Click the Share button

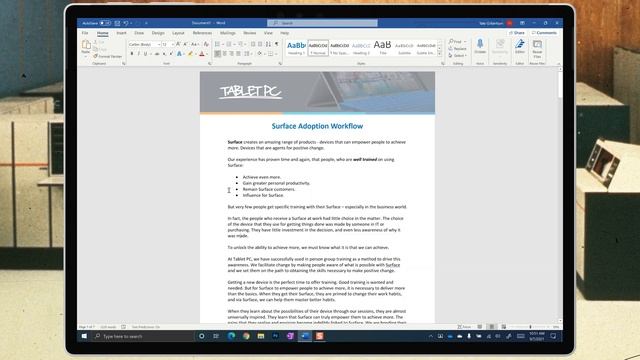(x=517, y=33)
